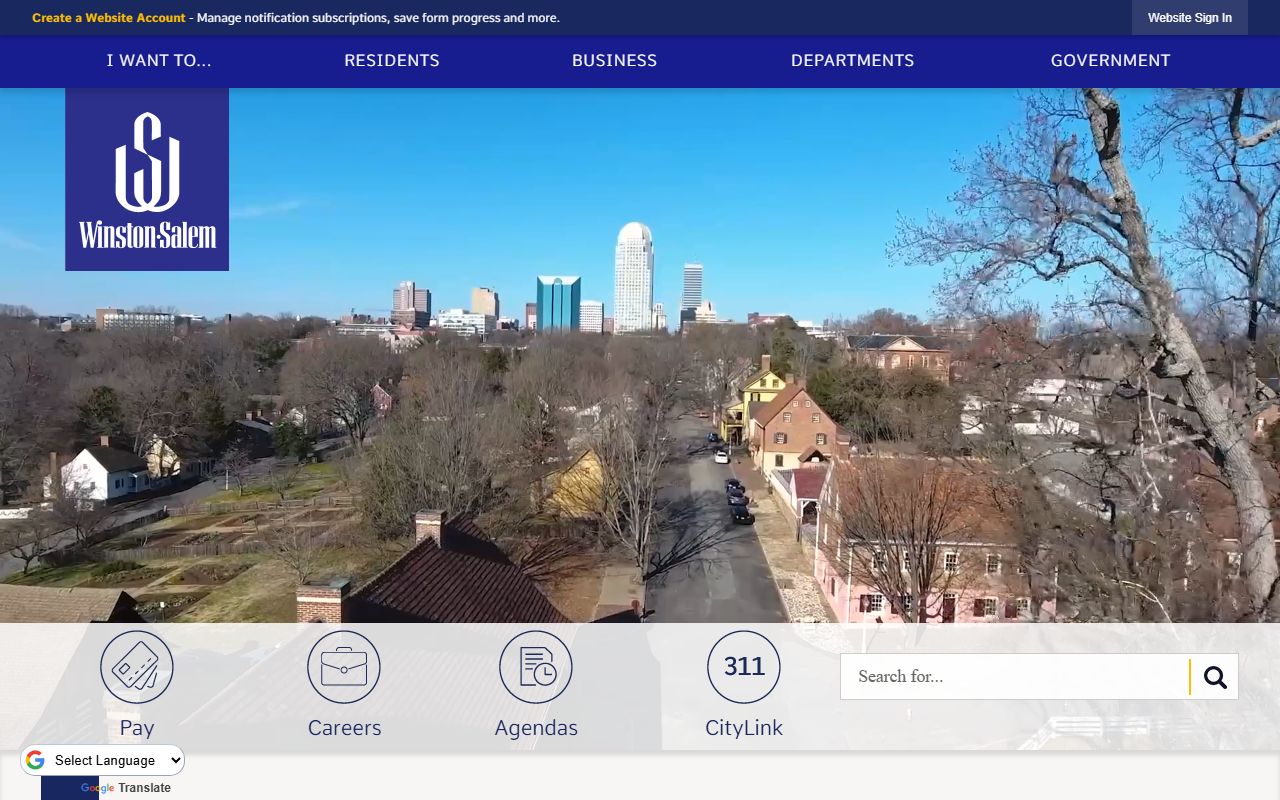The height and width of the screenshot is (800, 1280).
Task: Open the Departments menu
Action: tap(853, 61)
